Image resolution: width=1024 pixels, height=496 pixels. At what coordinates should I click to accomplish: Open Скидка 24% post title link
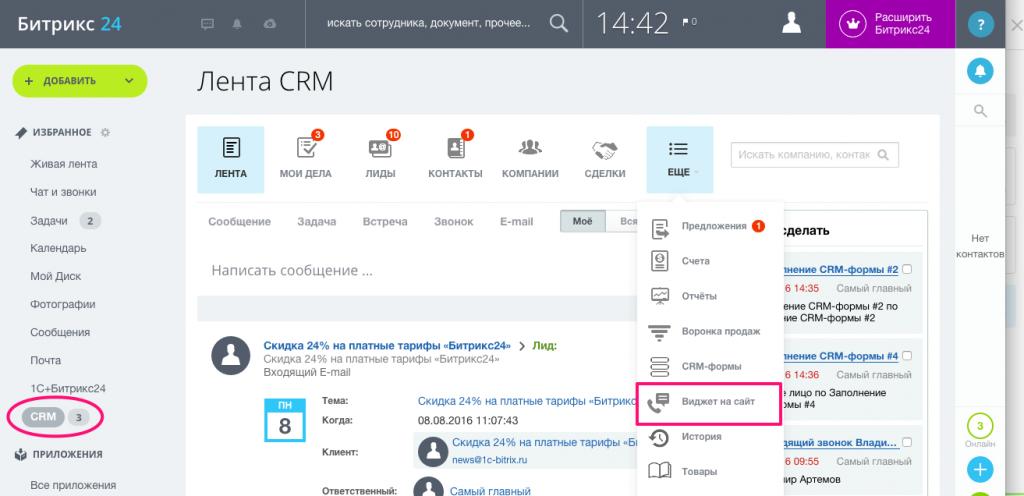tap(387, 346)
